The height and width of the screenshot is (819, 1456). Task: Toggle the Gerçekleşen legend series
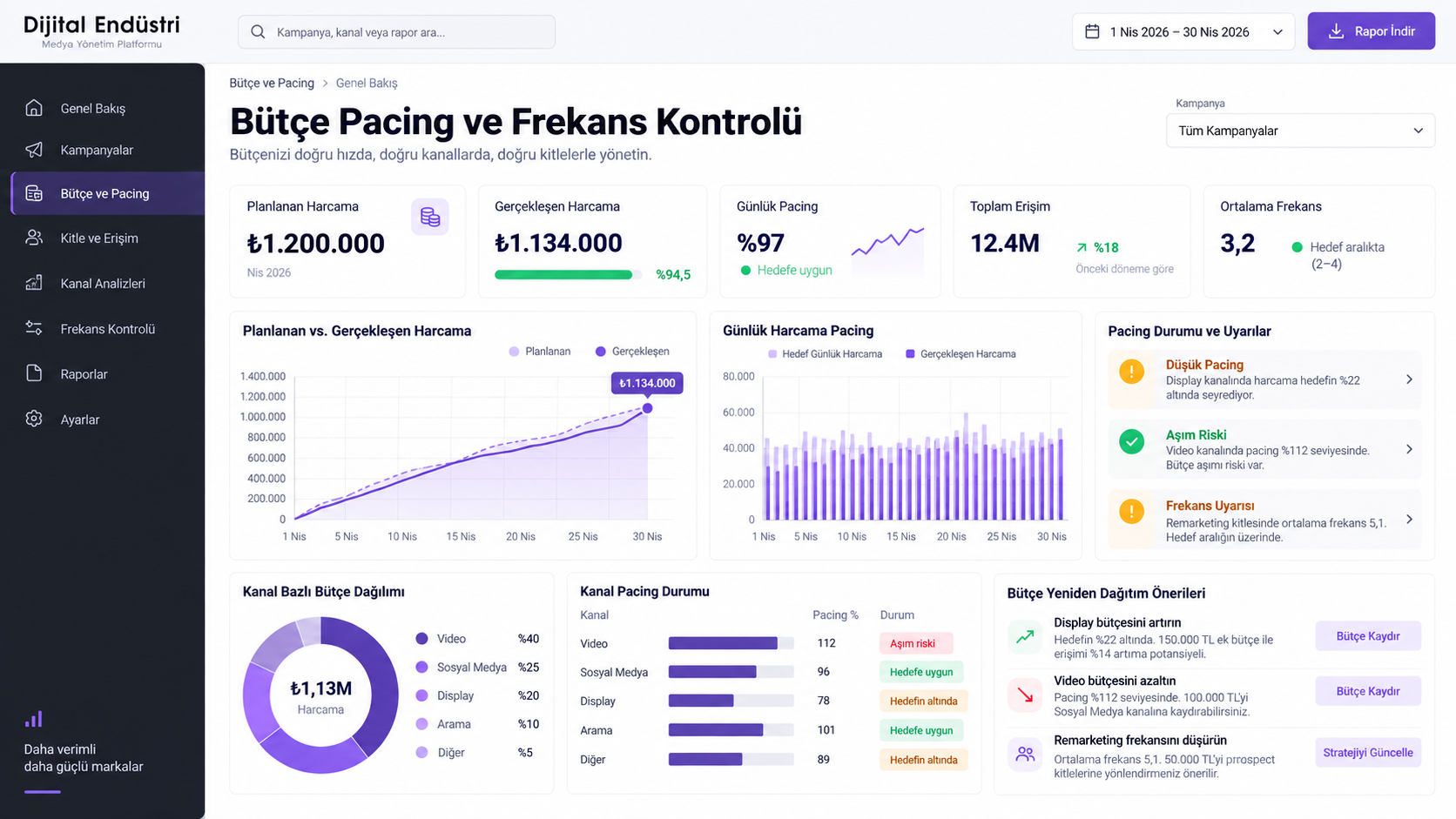tap(632, 352)
